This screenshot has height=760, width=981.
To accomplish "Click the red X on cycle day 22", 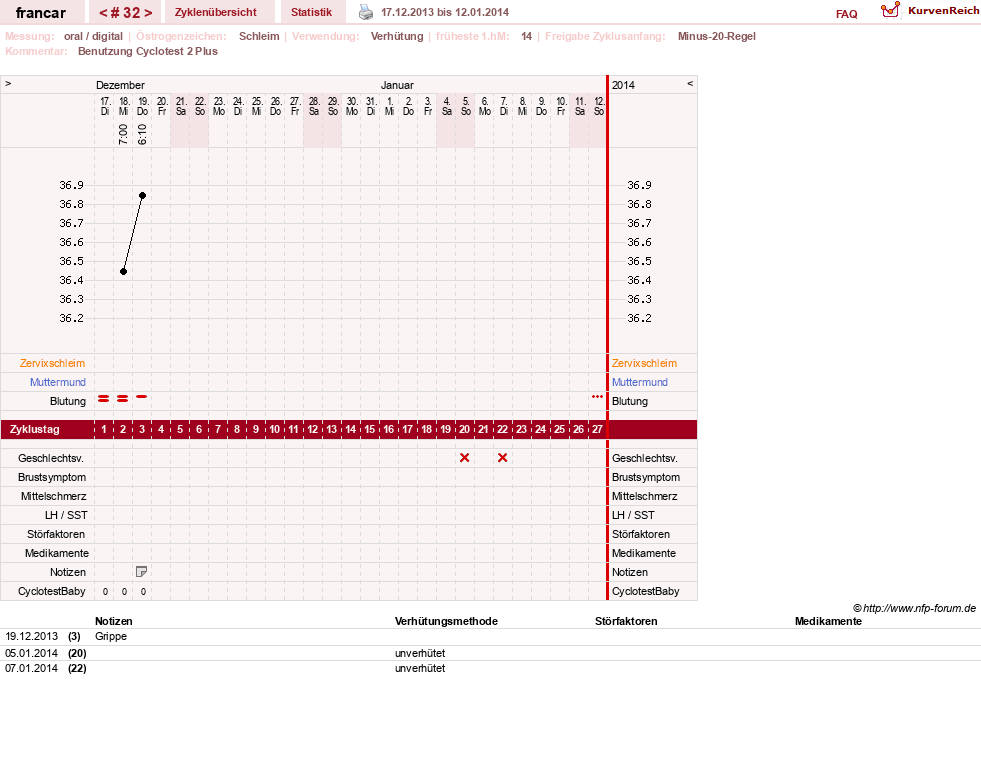I will [x=502, y=458].
